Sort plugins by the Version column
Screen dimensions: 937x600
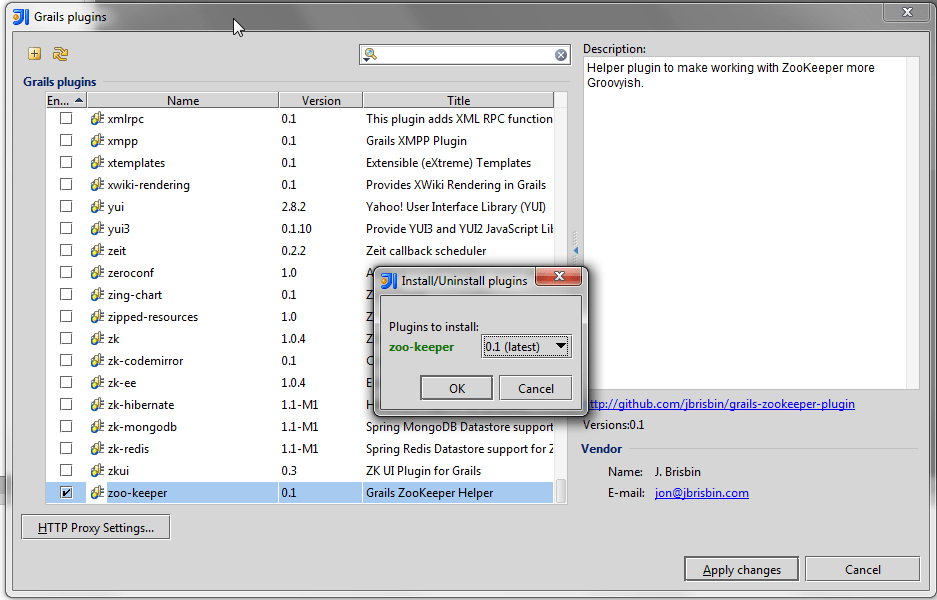coord(321,100)
